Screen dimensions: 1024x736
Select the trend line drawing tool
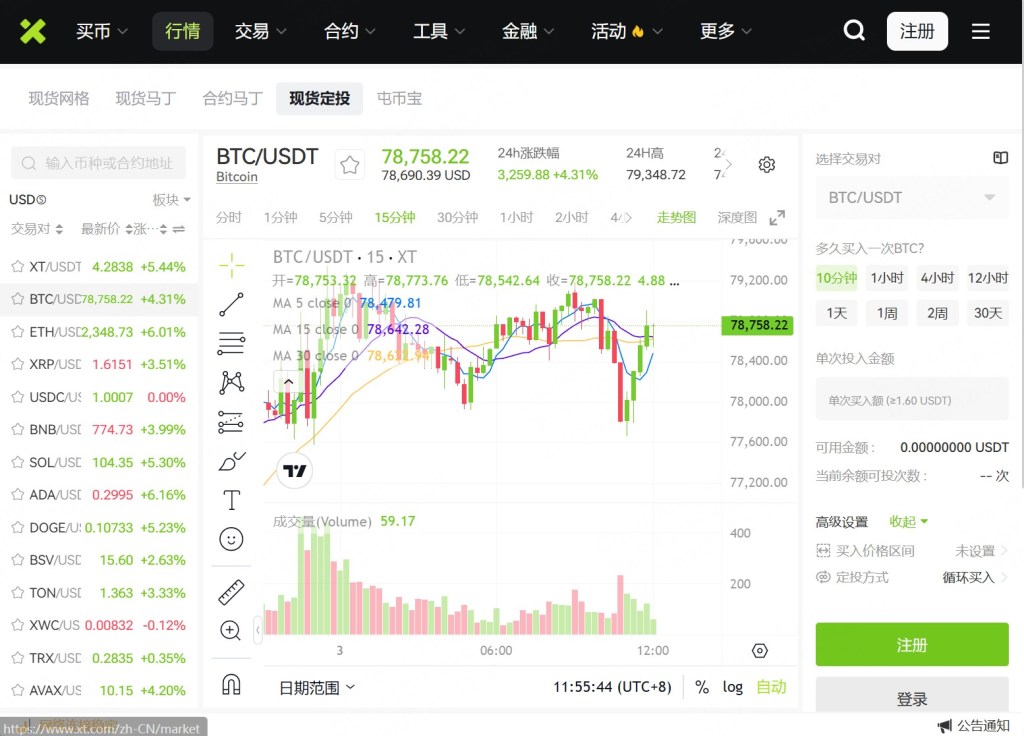231,304
